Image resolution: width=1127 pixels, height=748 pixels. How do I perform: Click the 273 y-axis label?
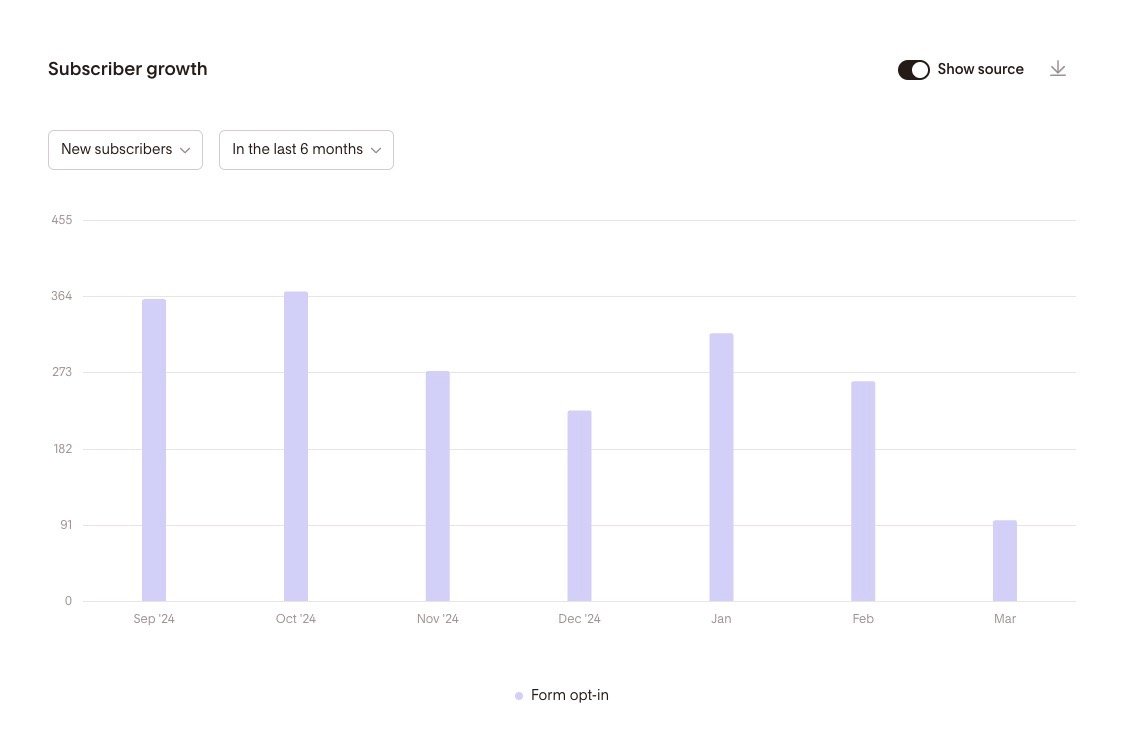[62, 372]
